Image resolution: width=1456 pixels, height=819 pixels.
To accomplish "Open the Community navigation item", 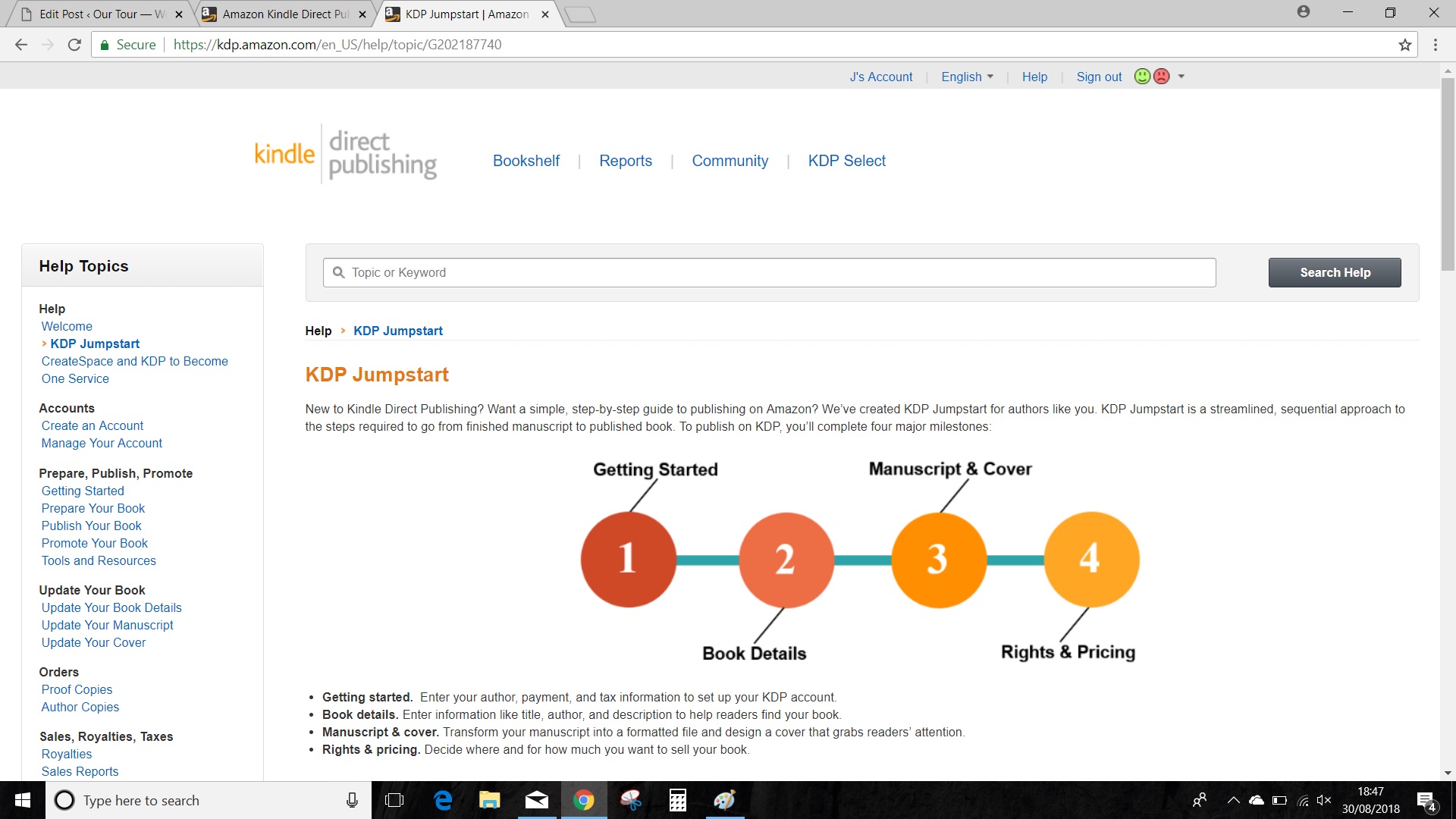I will (730, 161).
